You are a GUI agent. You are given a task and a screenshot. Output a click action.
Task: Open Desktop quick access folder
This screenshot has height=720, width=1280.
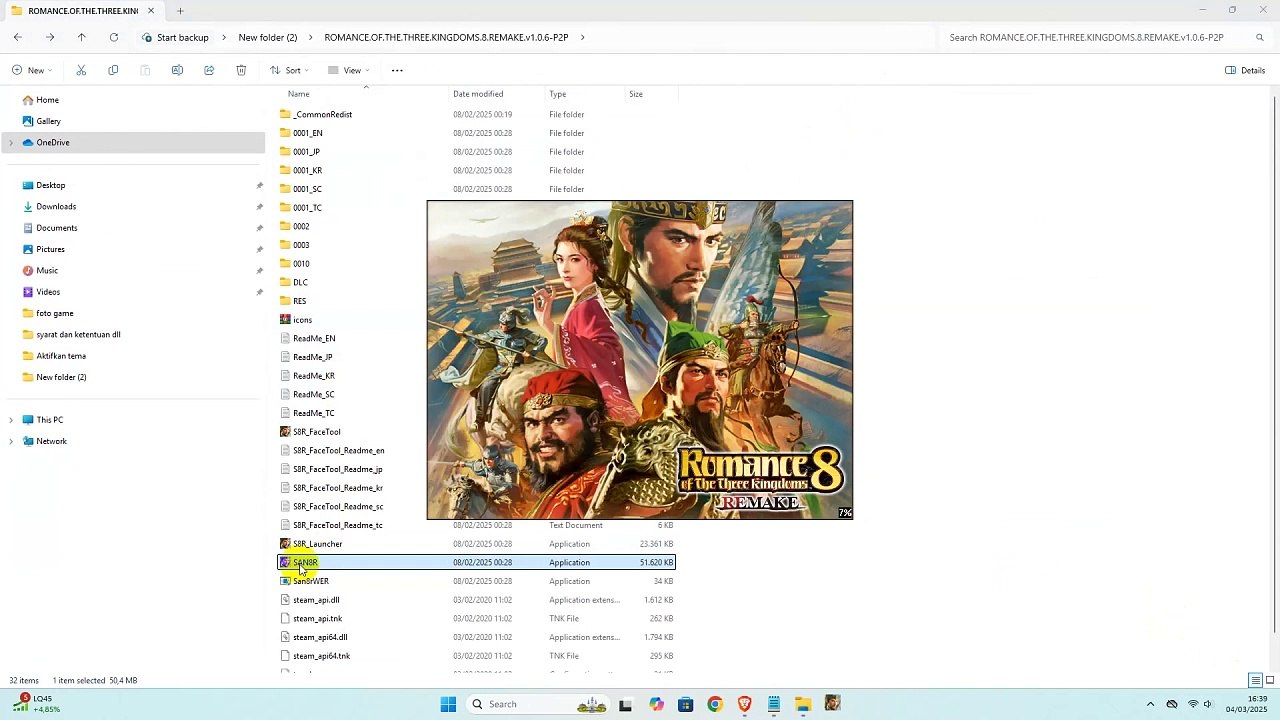pos(50,185)
